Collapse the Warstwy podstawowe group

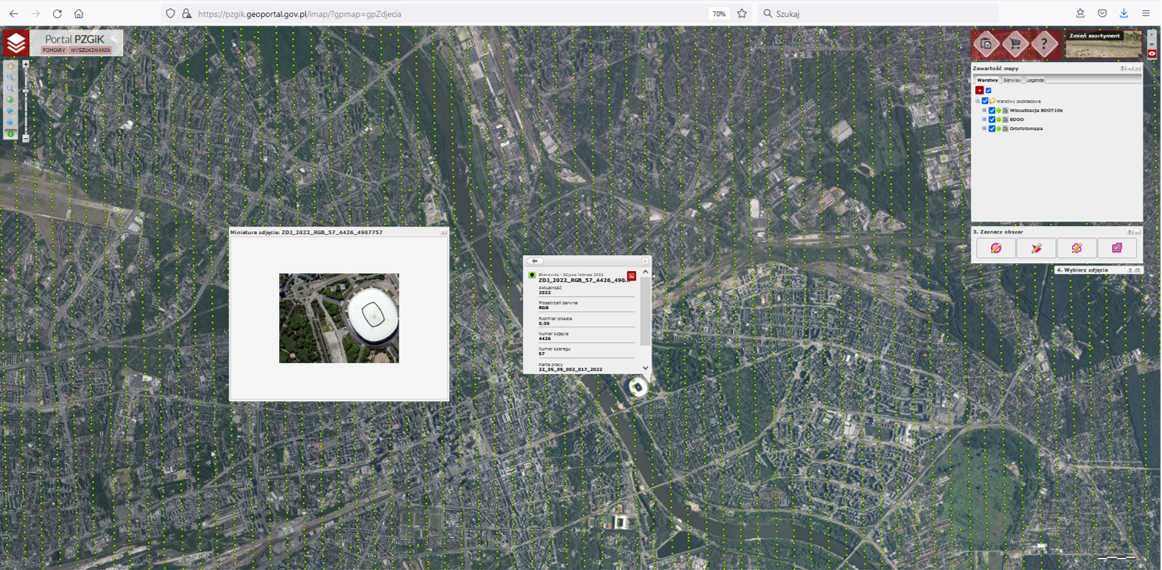tap(977, 101)
